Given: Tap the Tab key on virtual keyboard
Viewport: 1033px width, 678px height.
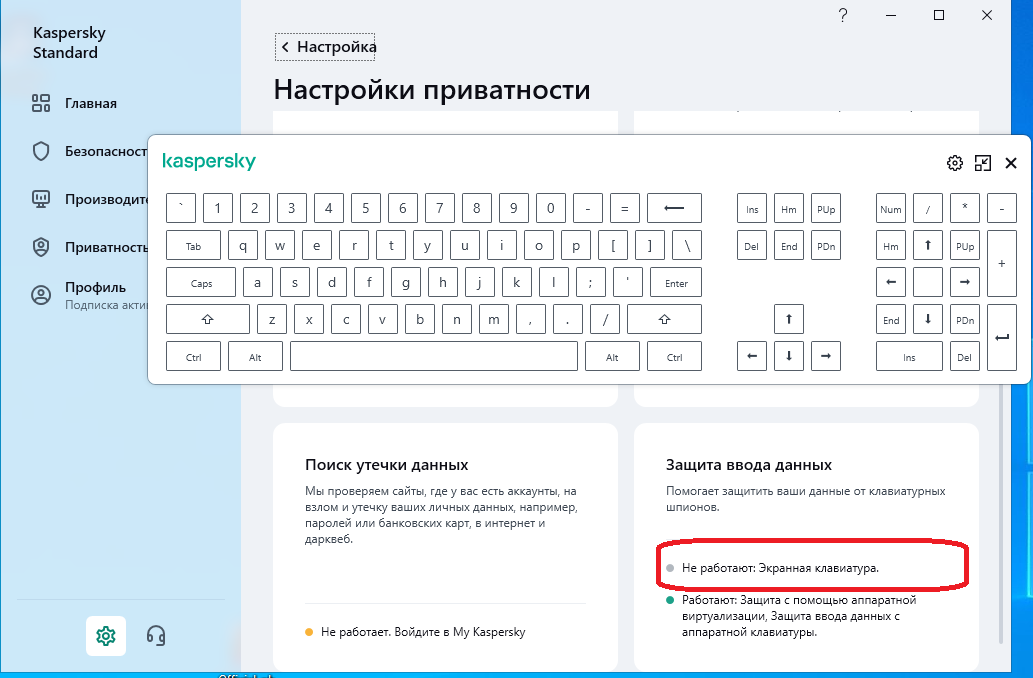Looking at the screenshot, I should 193,245.
